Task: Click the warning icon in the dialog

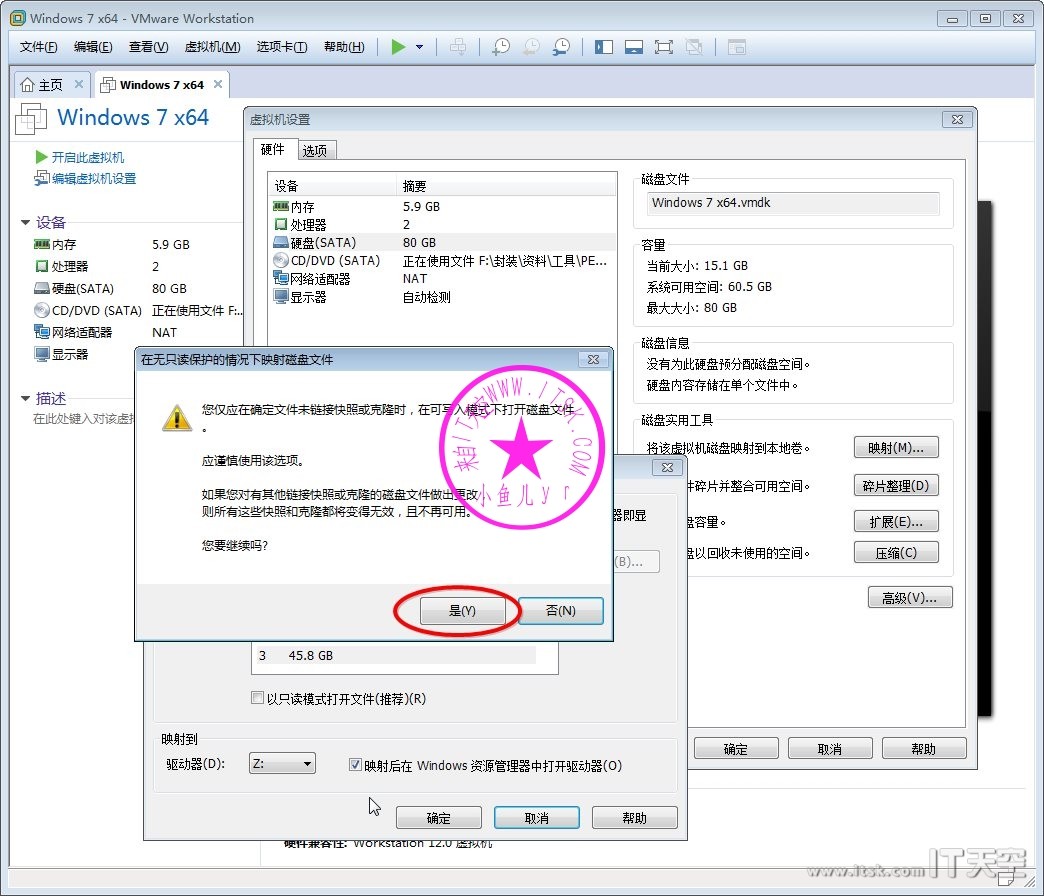Action: tap(177, 418)
